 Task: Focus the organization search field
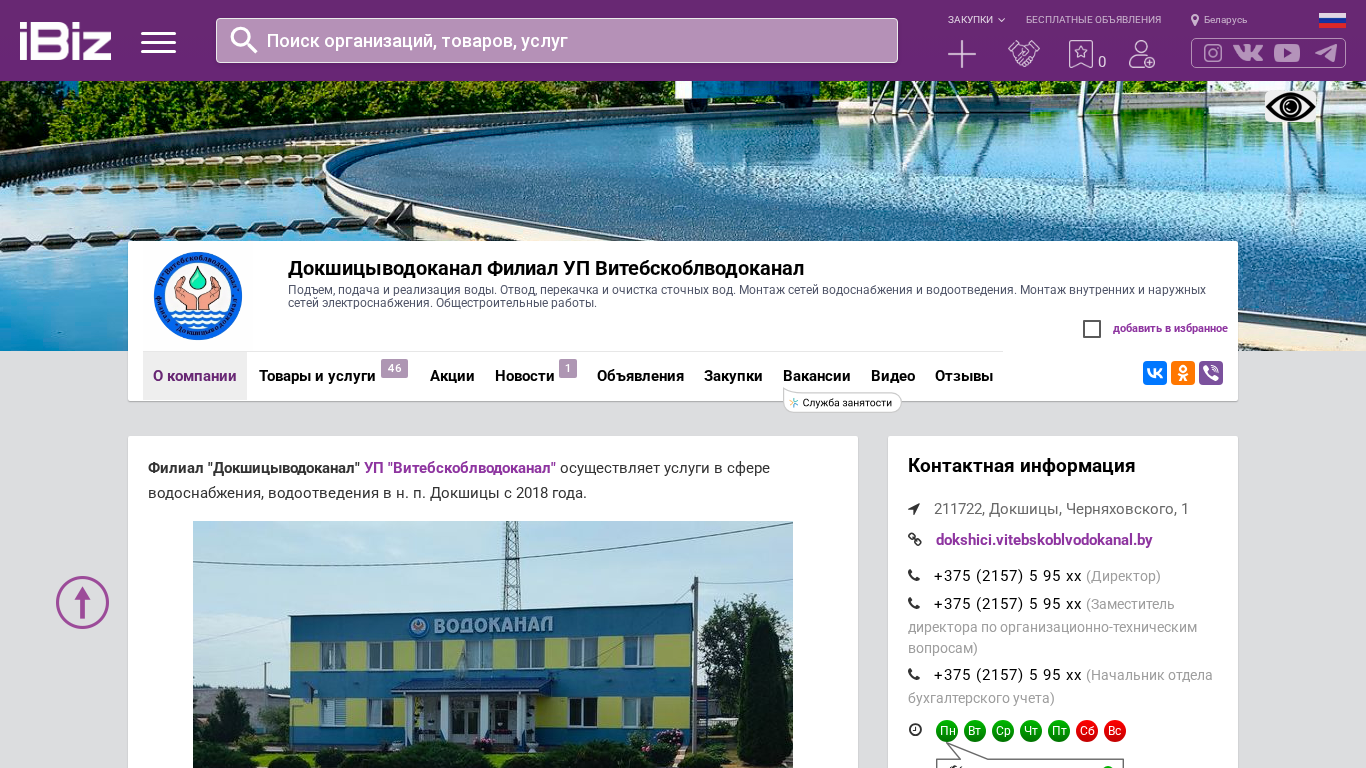(557, 40)
